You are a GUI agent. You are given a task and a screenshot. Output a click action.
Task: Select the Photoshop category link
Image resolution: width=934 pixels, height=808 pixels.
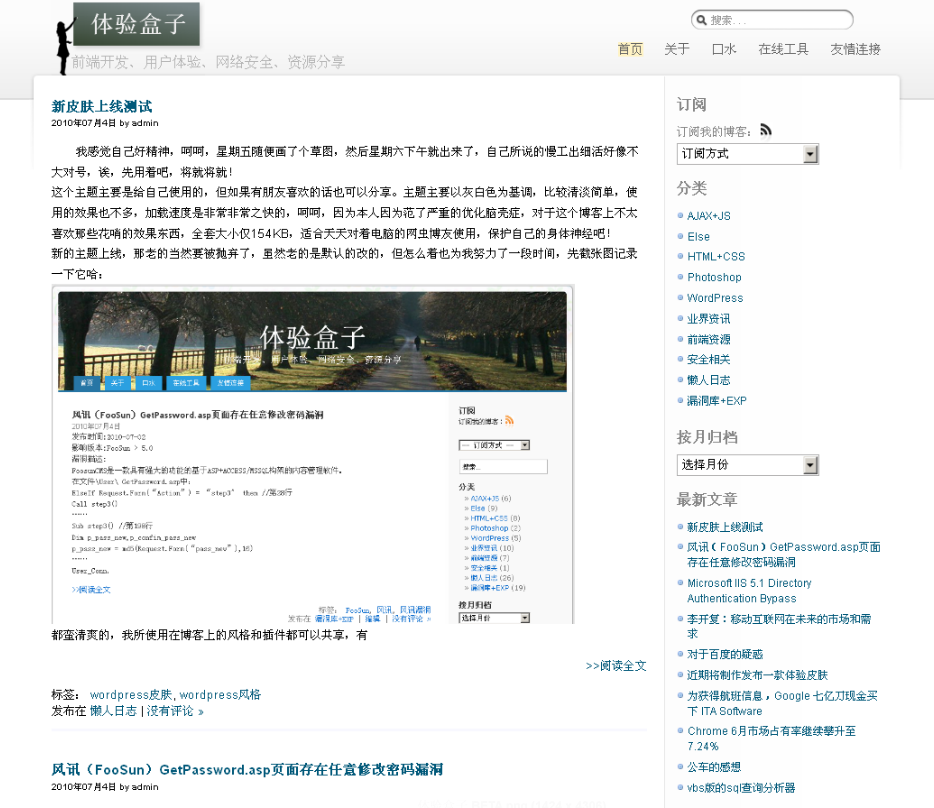coord(714,277)
